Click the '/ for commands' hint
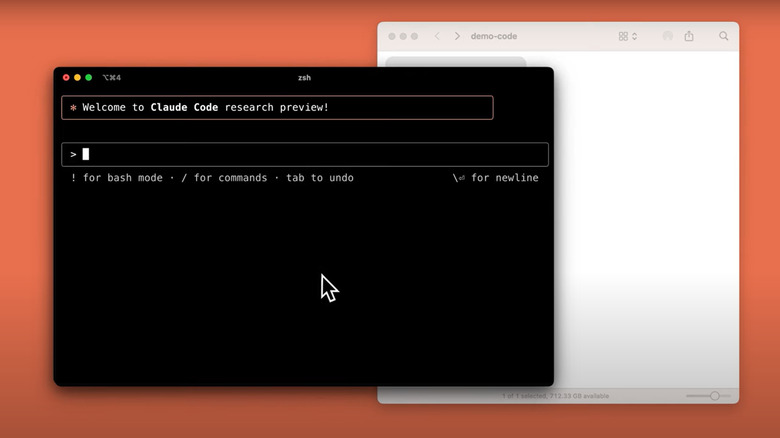The width and height of the screenshot is (780, 438). (x=224, y=178)
